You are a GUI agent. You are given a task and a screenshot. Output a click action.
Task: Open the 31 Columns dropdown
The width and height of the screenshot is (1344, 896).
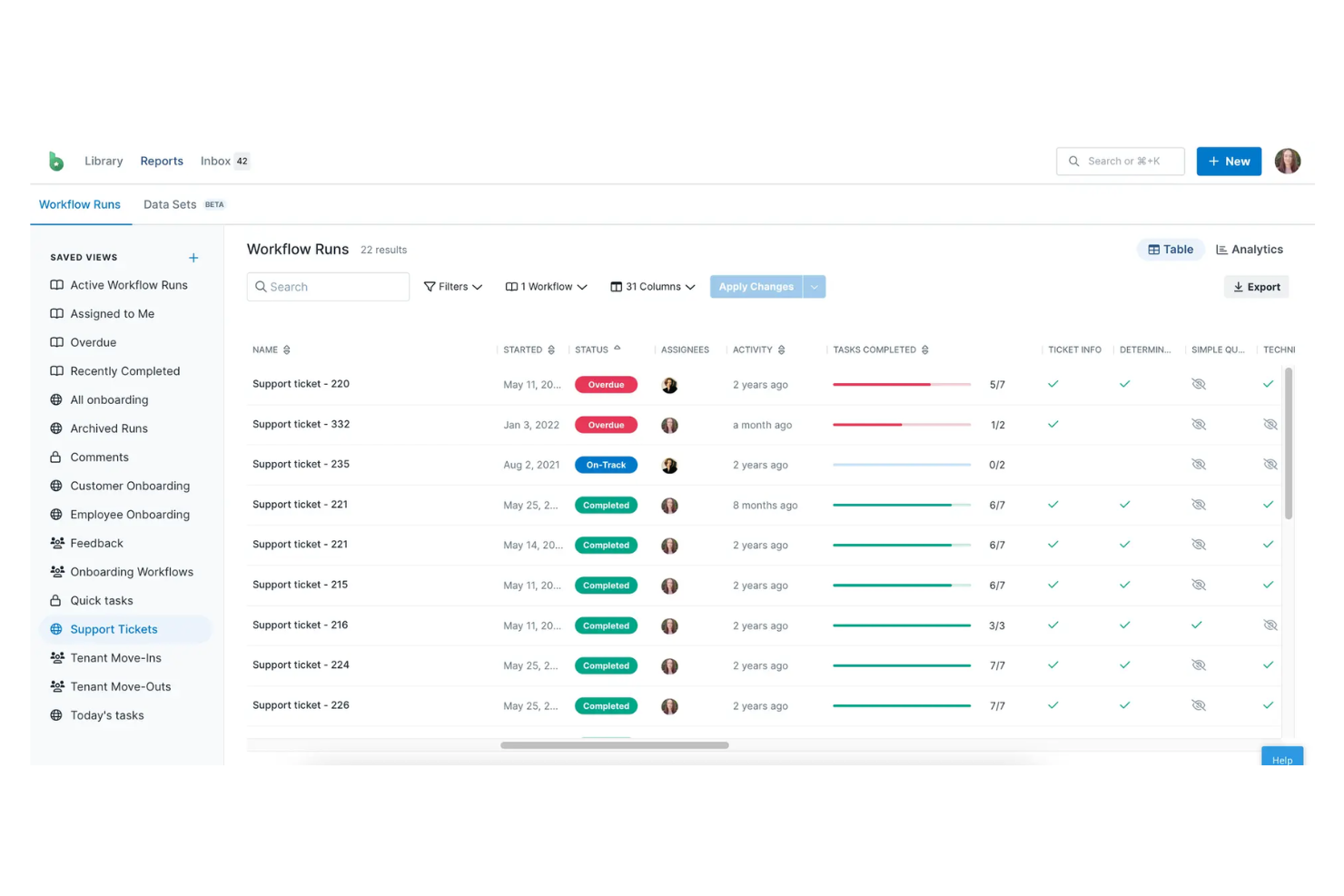coord(652,287)
